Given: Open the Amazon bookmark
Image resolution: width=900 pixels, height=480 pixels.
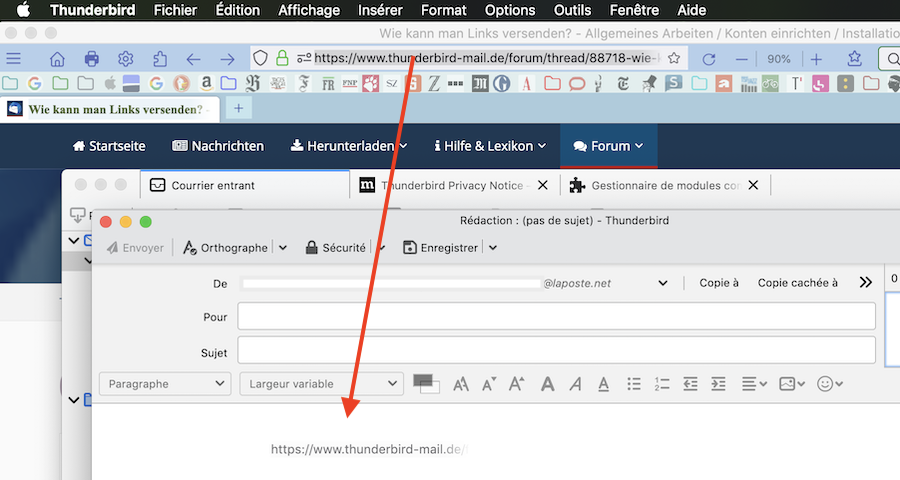Looking at the screenshot, I should pos(206,84).
